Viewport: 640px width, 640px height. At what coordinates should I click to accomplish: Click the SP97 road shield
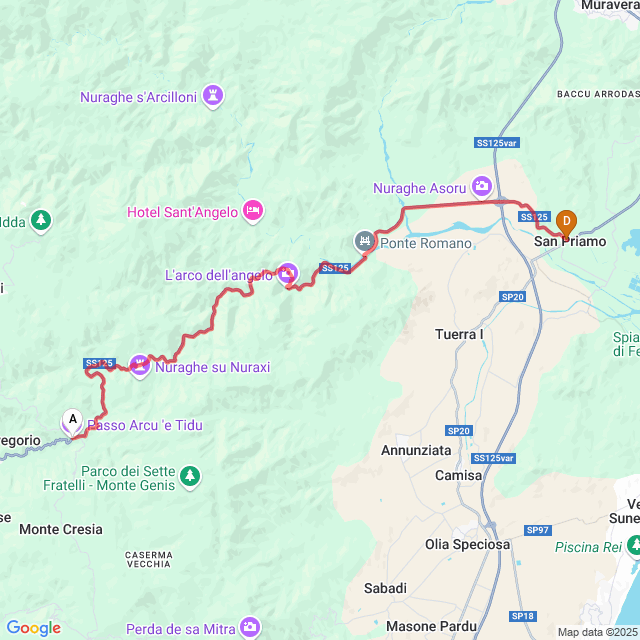538,530
